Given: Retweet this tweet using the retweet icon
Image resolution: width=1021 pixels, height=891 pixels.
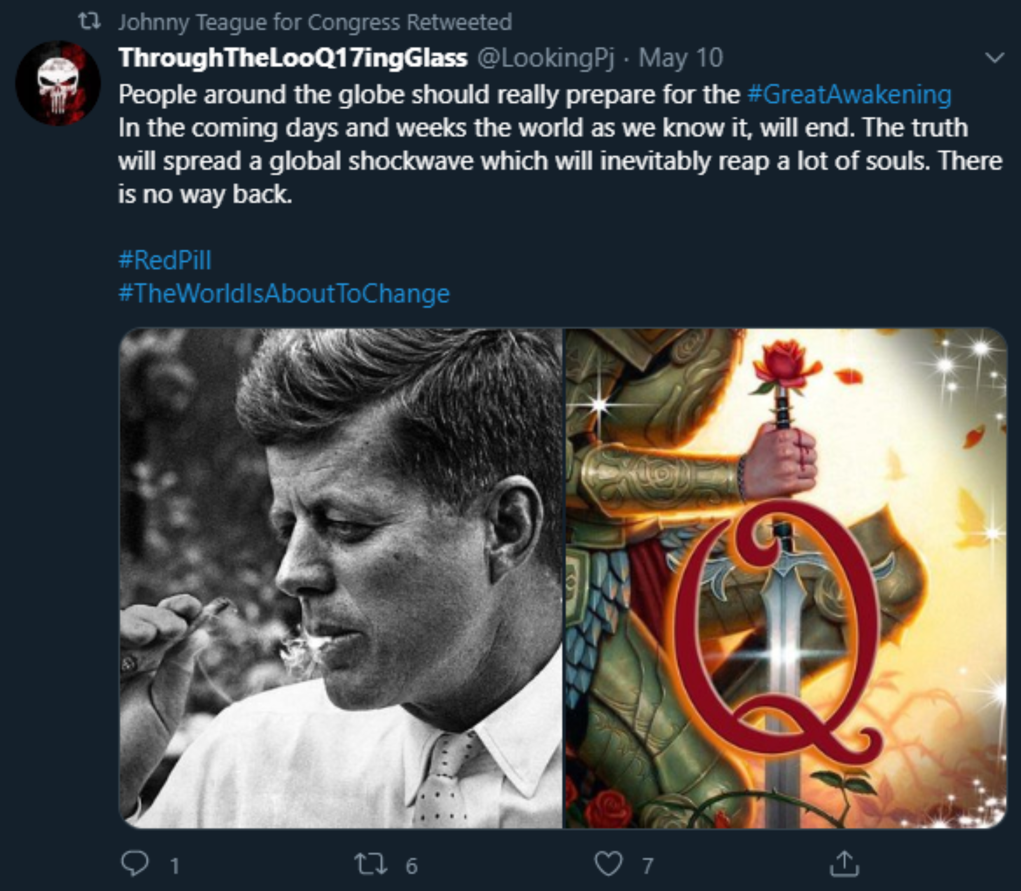Looking at the screenshot, I should [x=370, y=863].
